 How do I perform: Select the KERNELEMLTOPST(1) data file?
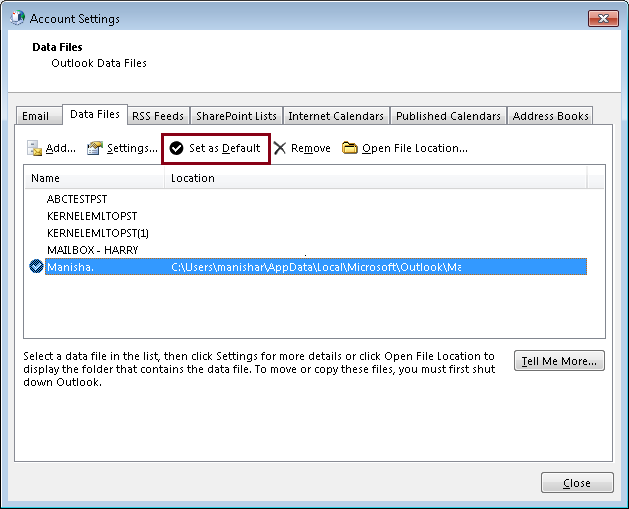pos(97,233)
